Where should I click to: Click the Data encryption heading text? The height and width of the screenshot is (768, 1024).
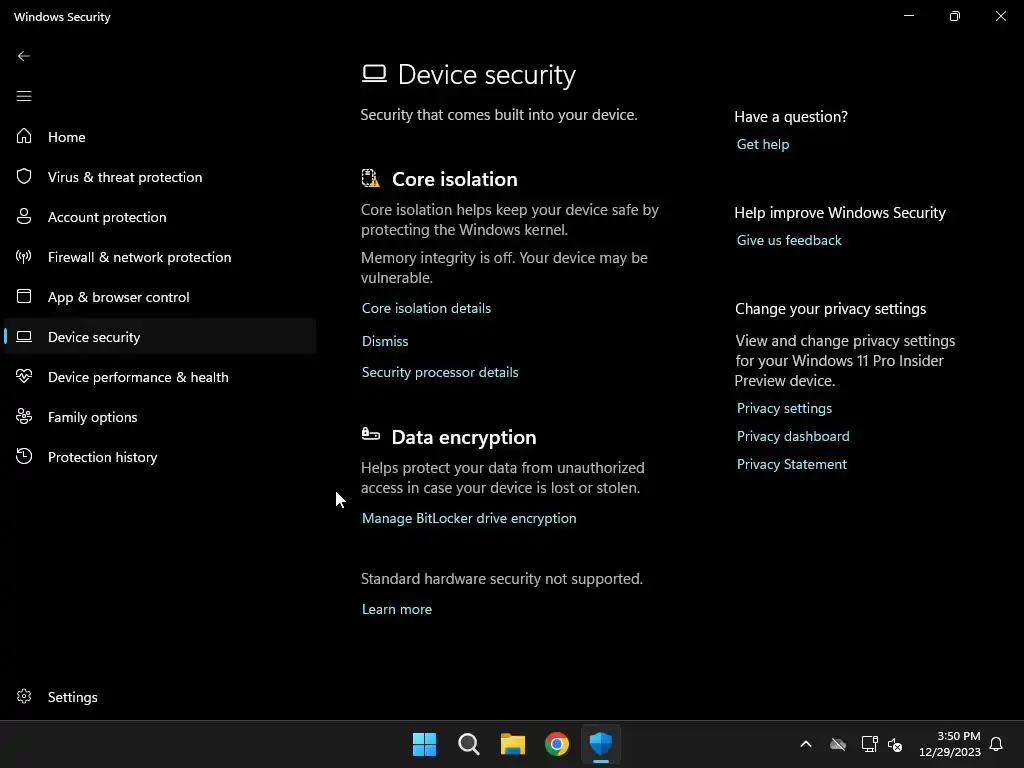[464, 437]
